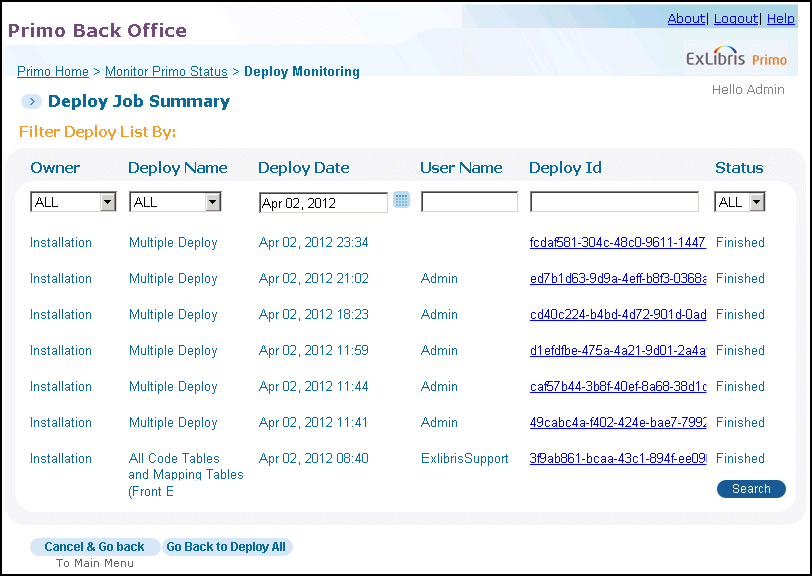This screenshot has width=812, height=576.
Task: Open deploy ID ed7b1d63-9d9a-4eff-b8f3-0368
Action: [x=618, y=279]
